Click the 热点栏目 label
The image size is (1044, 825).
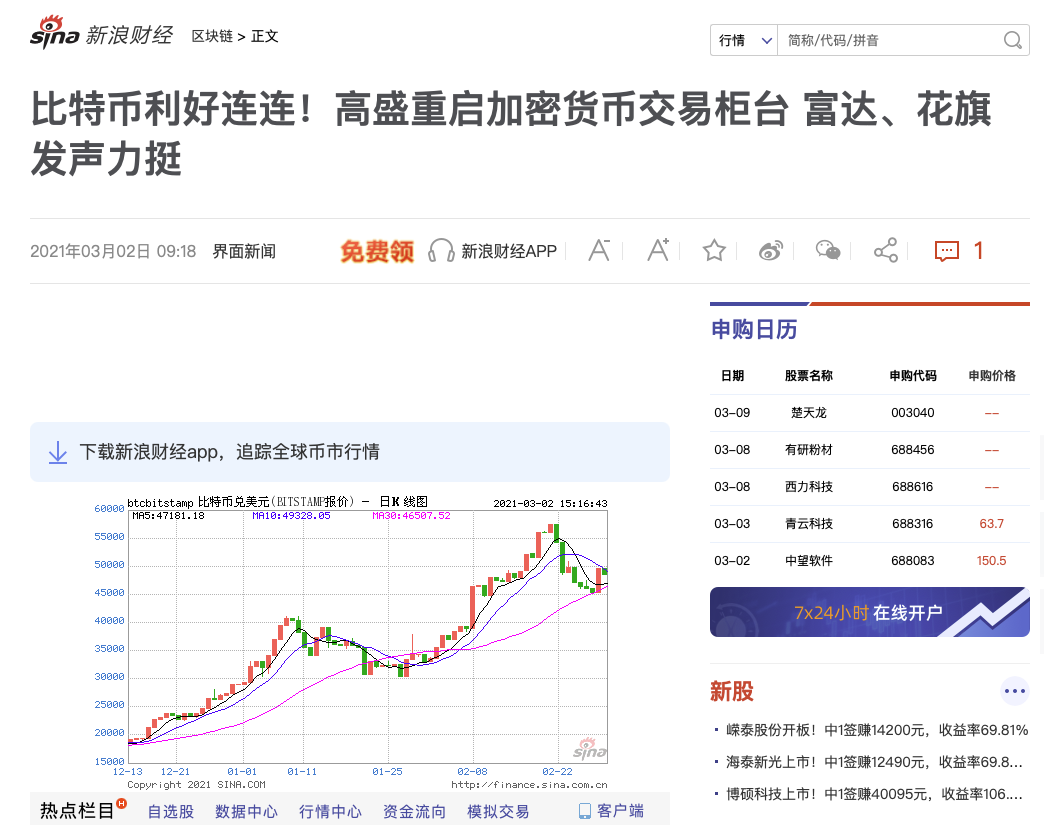pyautogui.click(x=77, y=810)
